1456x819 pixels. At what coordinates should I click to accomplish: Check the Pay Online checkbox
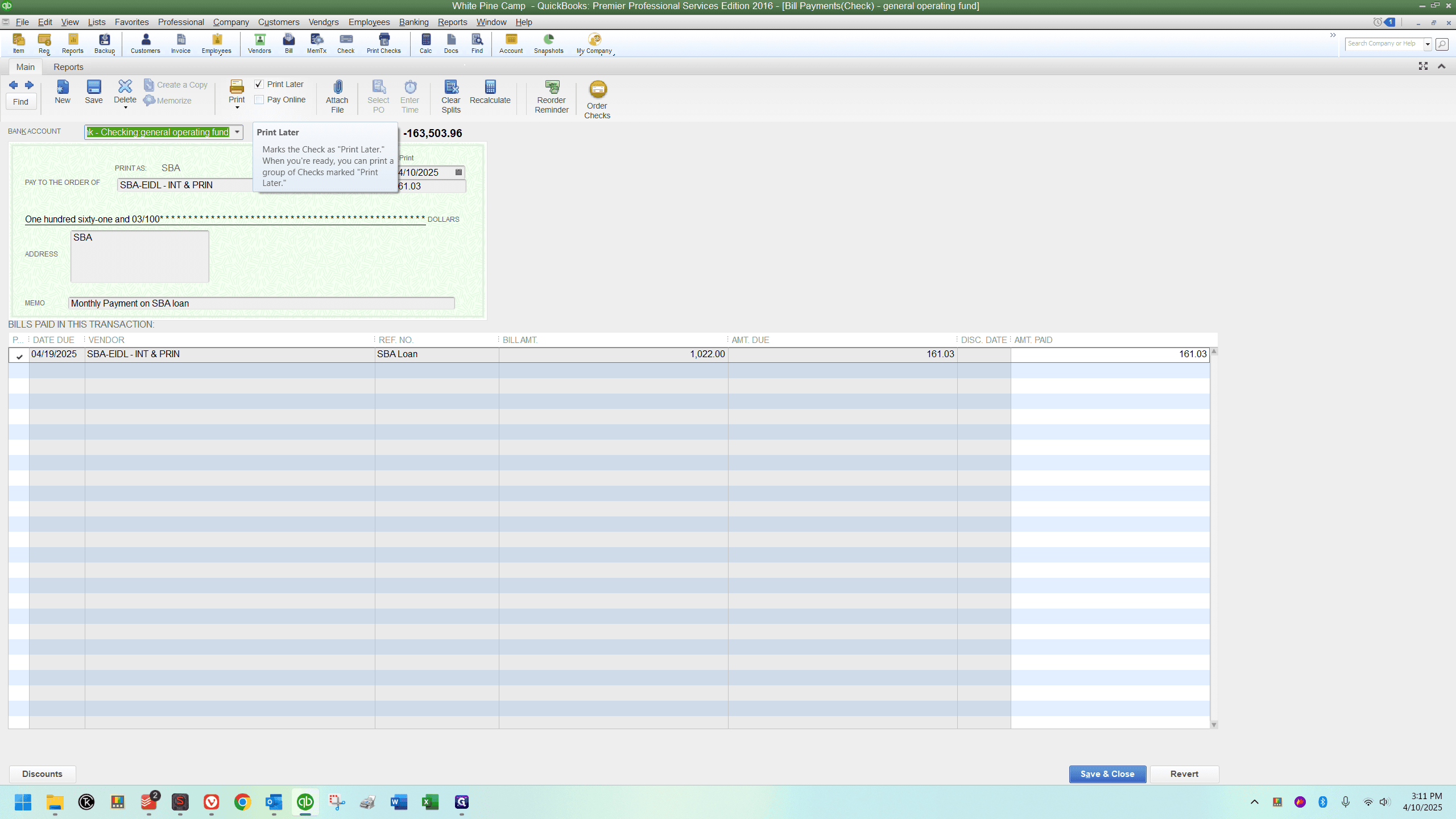tap(259, 100)
